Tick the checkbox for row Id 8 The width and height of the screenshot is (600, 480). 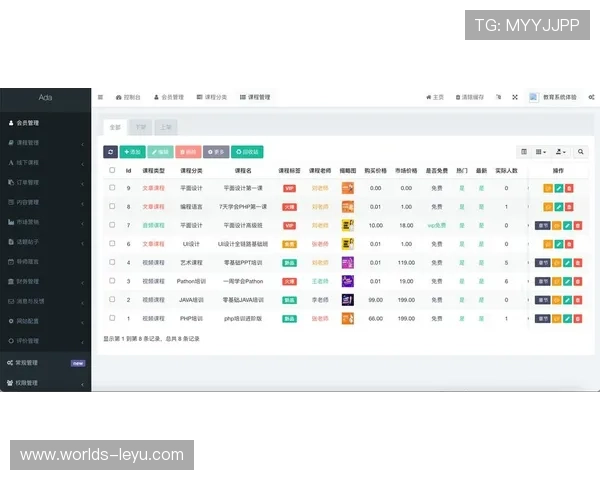[x=112, y=206]
